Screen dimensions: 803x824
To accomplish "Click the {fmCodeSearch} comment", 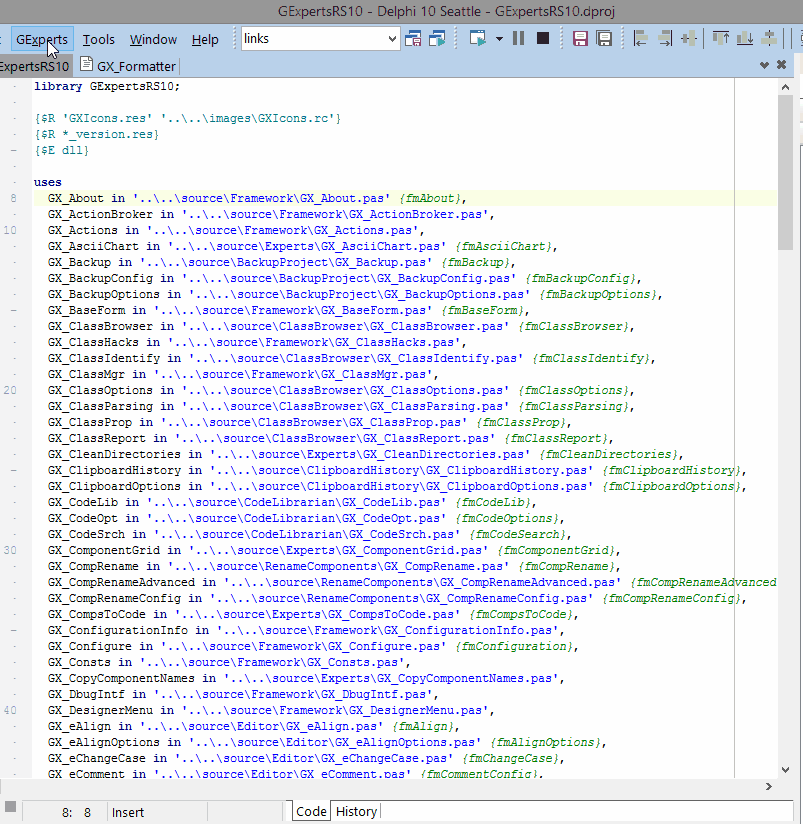I will [517, 534].
